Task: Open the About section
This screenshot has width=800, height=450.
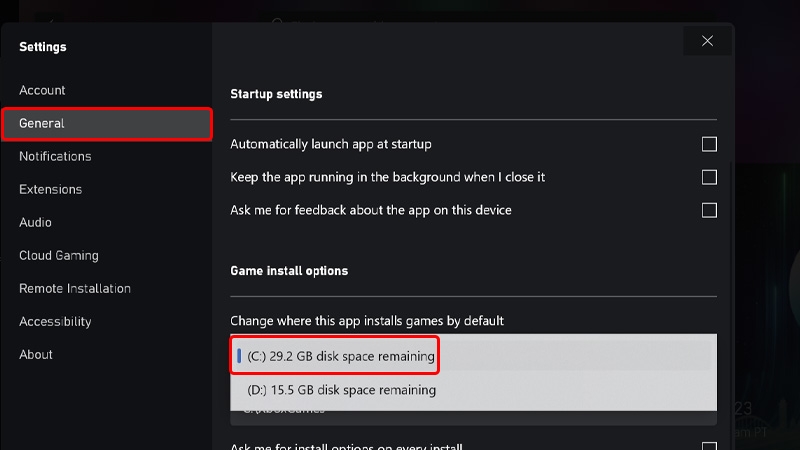Action: tap(36, 355)
